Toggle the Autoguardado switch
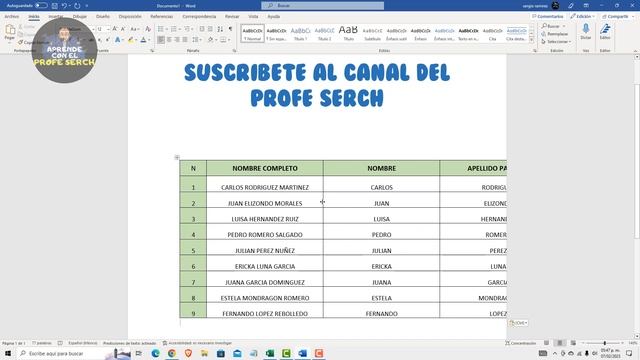640x360 pixels. click(41, 6)
